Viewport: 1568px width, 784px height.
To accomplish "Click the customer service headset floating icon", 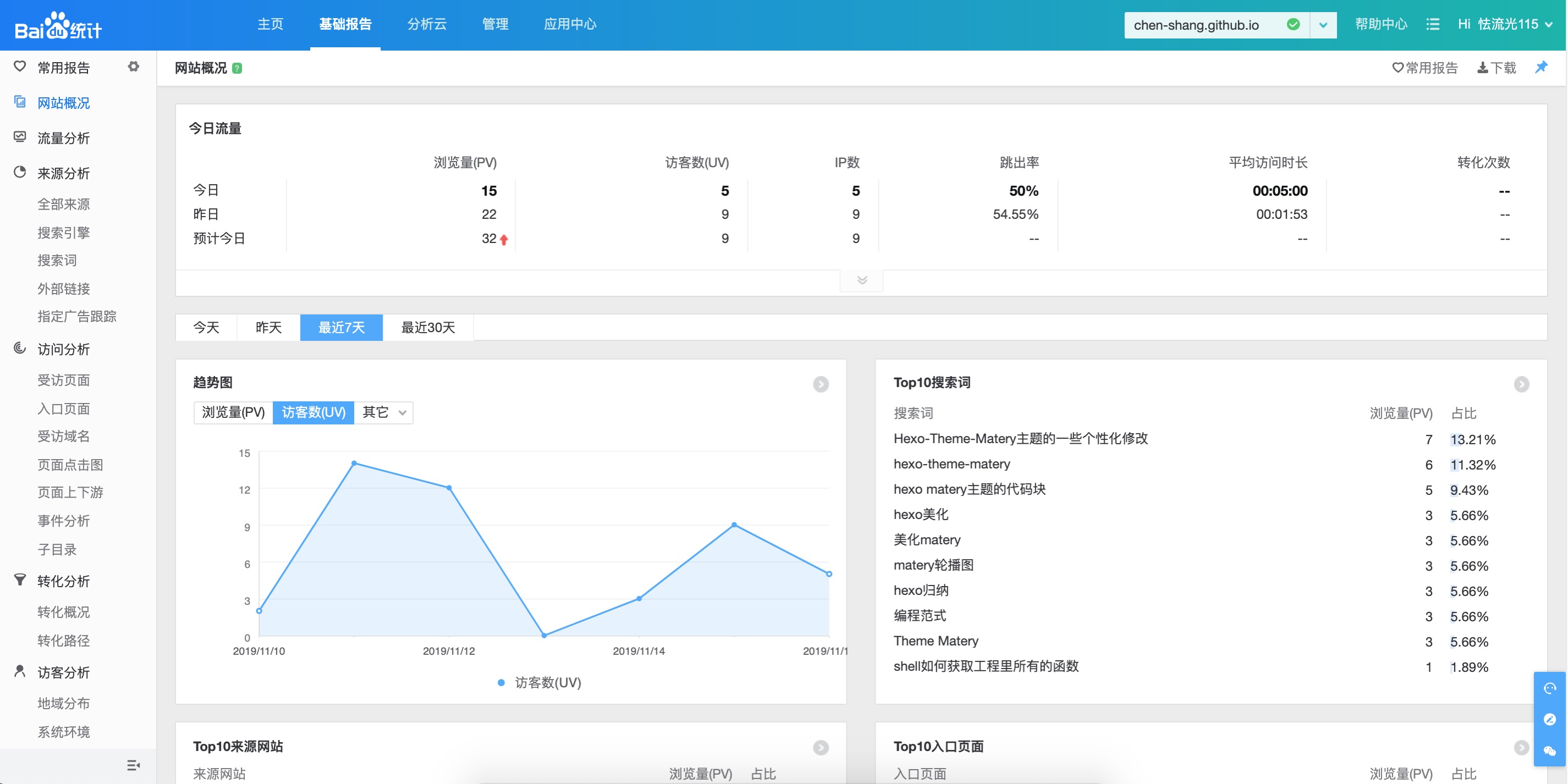I will click(1549, 688).
